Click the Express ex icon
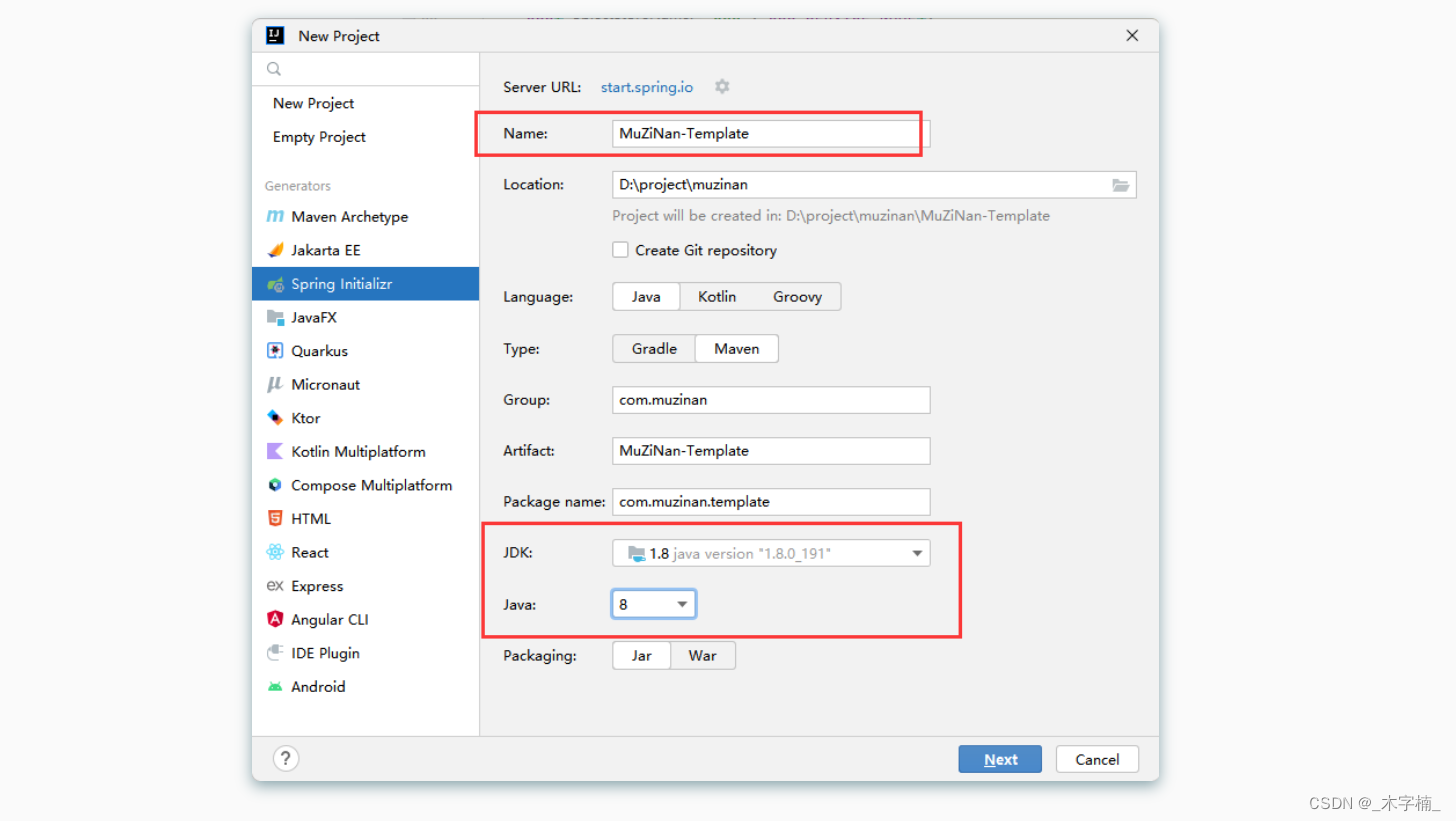This screenshot has width=1456, height=821. pos(275,586)
